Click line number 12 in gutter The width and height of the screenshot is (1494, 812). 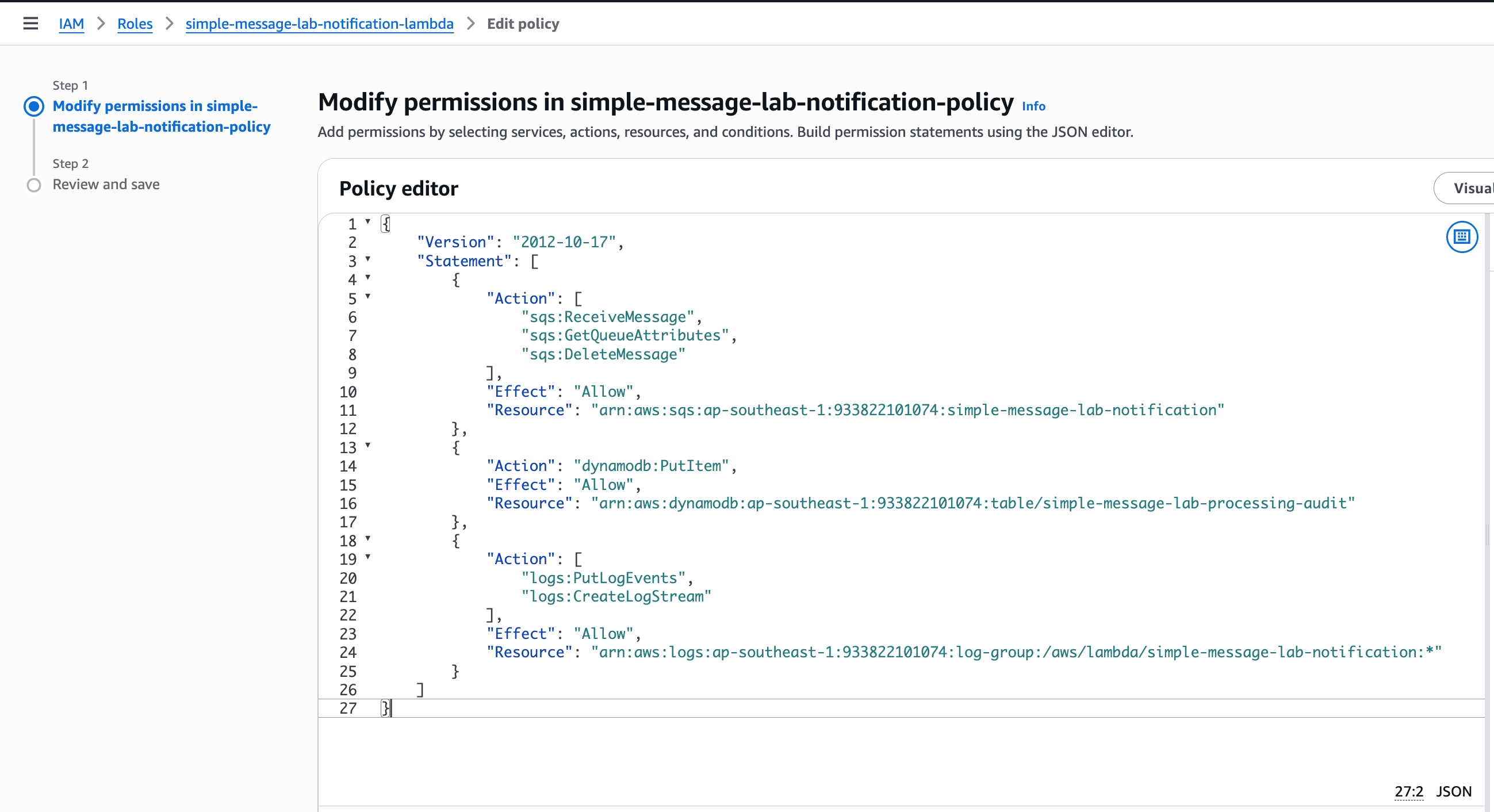(x=348, y=429)
